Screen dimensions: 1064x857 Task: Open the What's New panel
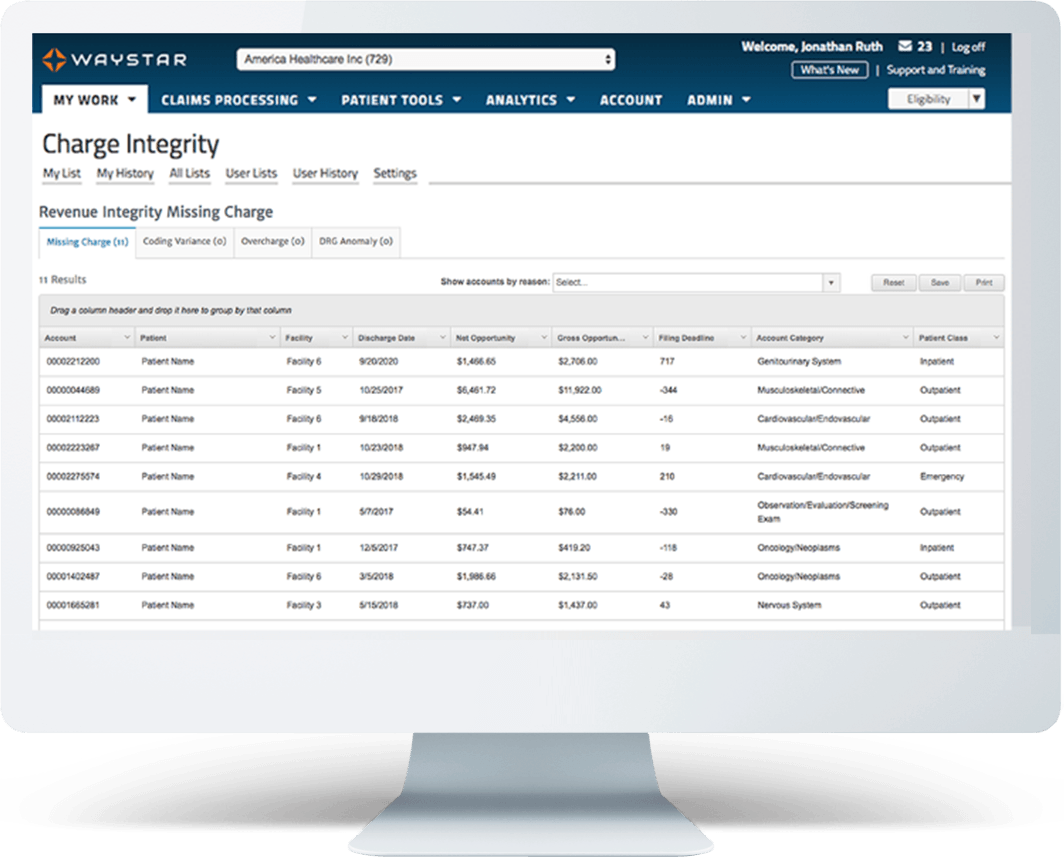click(829, 70)
